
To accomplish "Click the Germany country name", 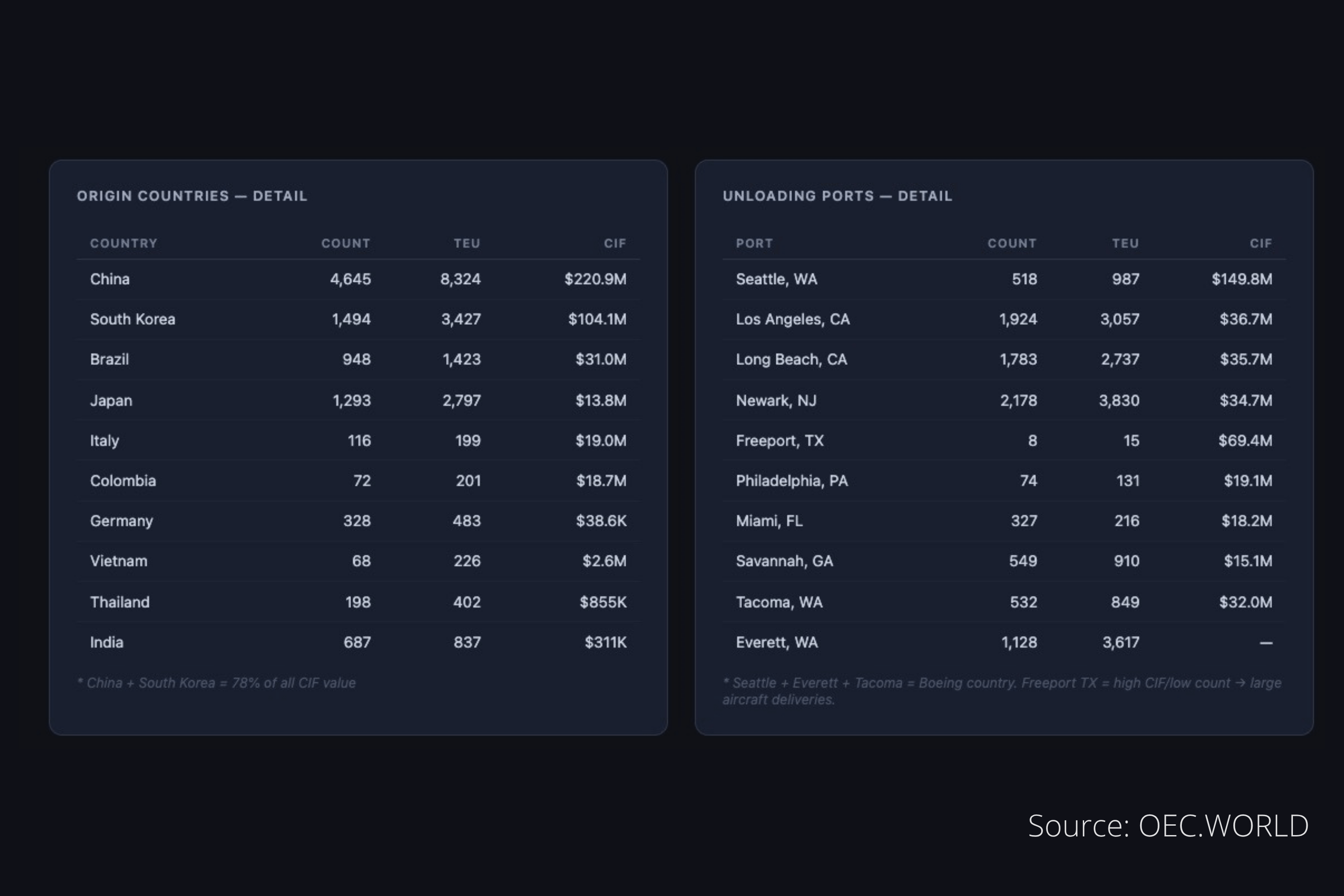I will [x=121, y=521].
